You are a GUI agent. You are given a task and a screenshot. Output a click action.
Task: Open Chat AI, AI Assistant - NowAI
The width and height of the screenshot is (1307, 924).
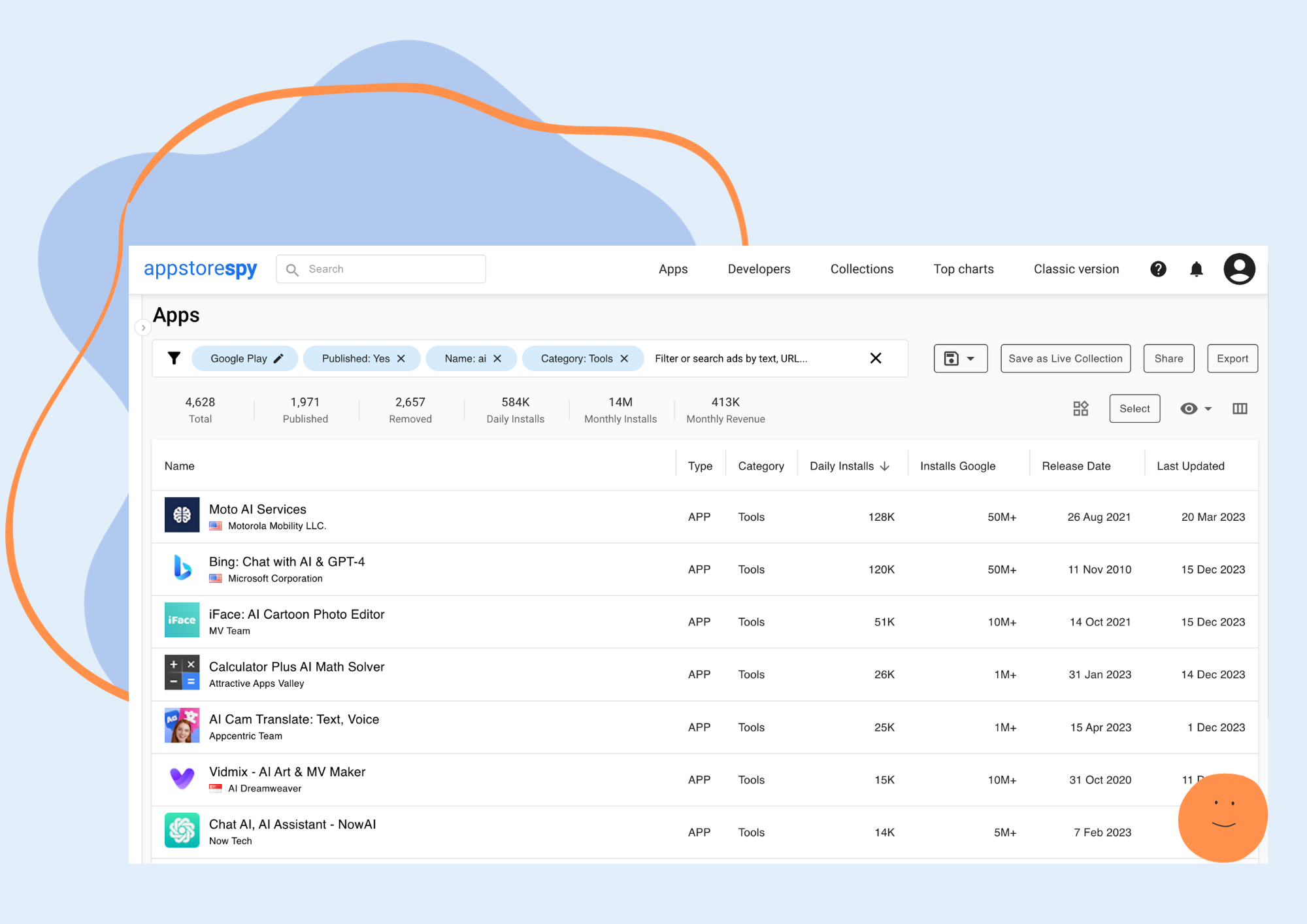292,824
